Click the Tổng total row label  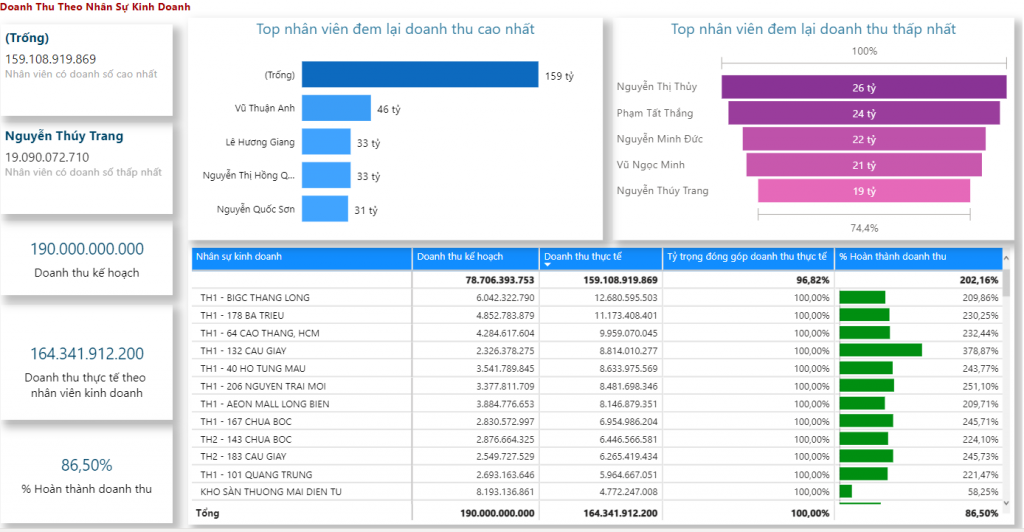(x=207, y=513)
